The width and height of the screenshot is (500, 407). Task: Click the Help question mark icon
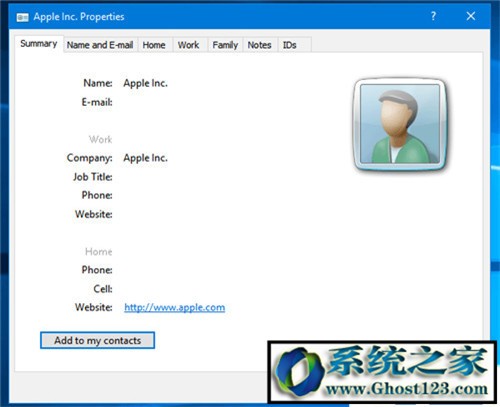tap(433, 16)
